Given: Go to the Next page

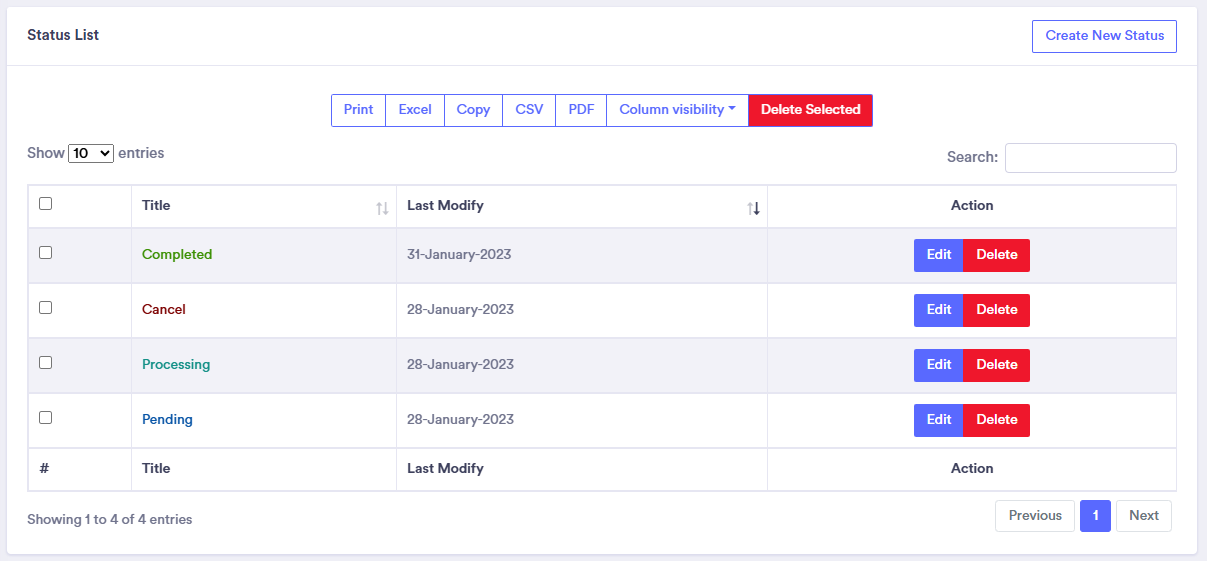Looking at the screenshot, I should coord(1143,516).
